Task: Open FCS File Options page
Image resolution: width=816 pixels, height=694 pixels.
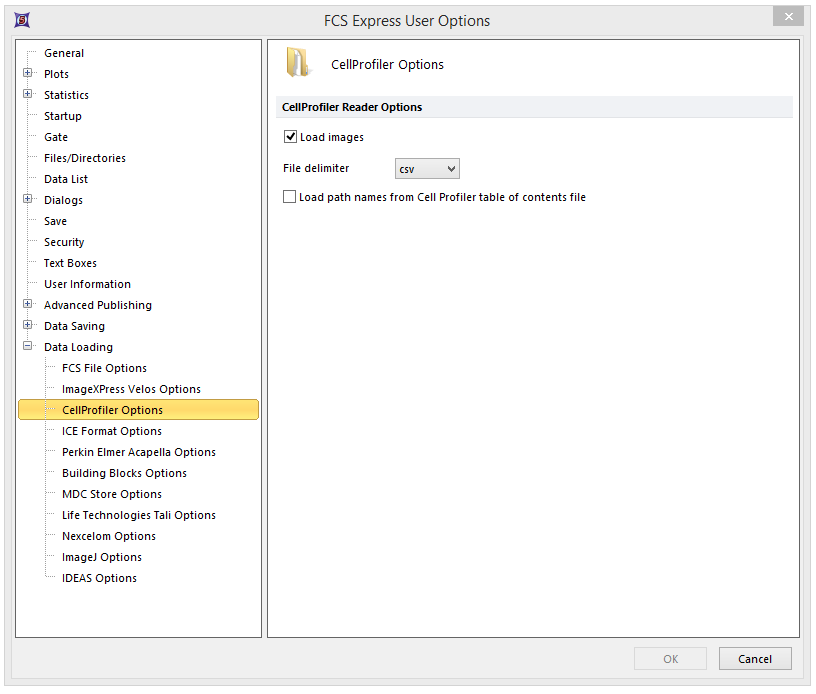Action: pos(104,368)
